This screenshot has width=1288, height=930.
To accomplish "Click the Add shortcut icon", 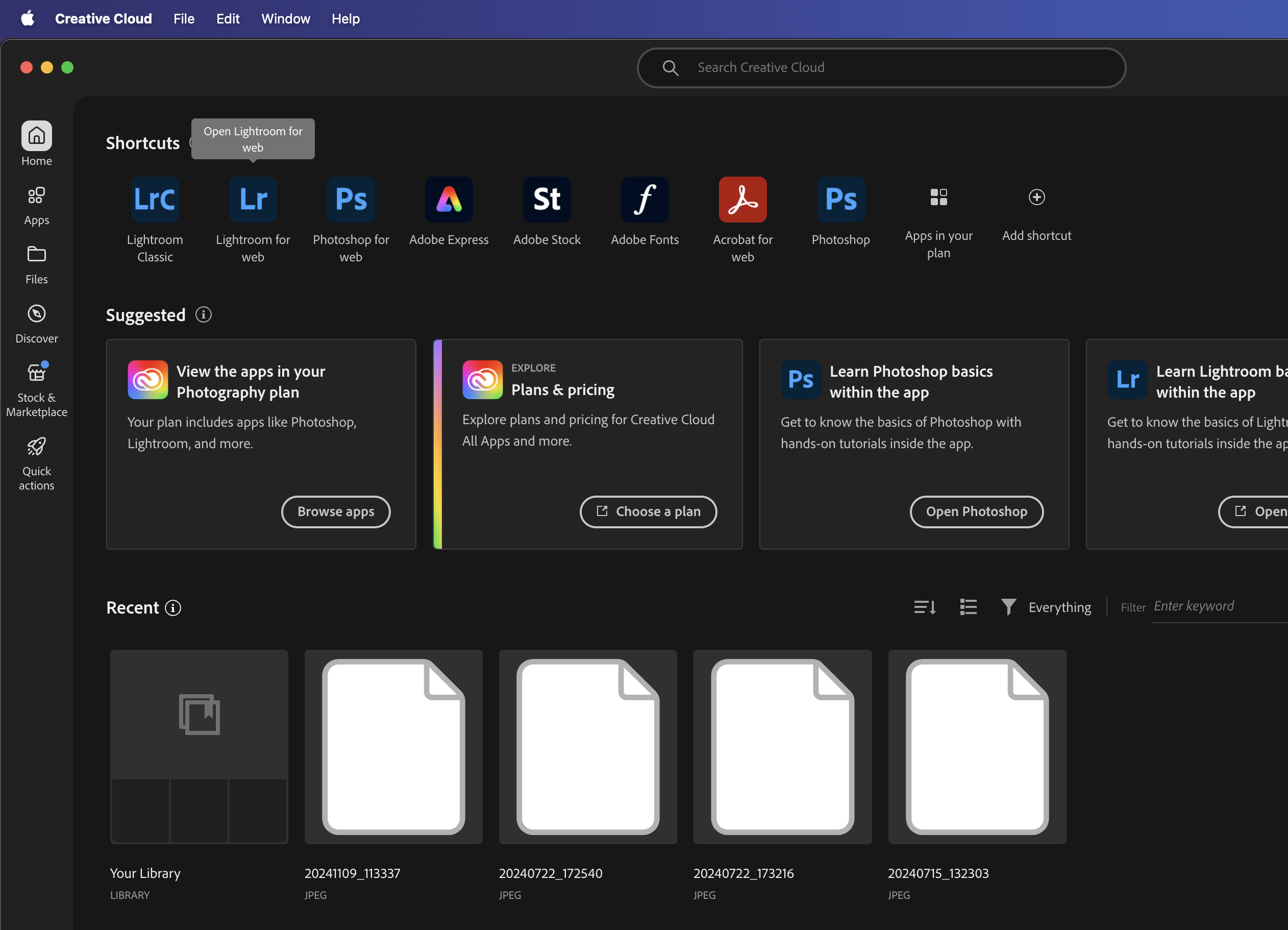I will (1036, 197).
